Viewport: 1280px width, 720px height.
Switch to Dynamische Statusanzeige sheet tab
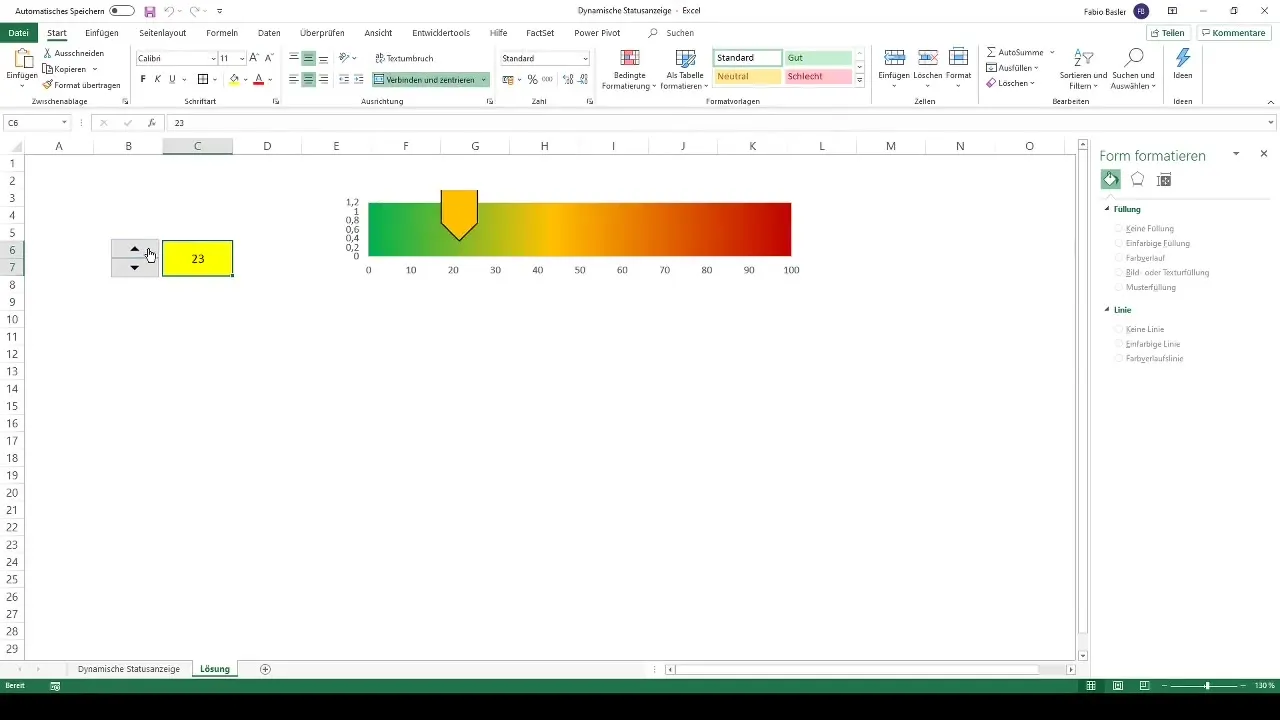pyautogui.click(x=129, y=669)
